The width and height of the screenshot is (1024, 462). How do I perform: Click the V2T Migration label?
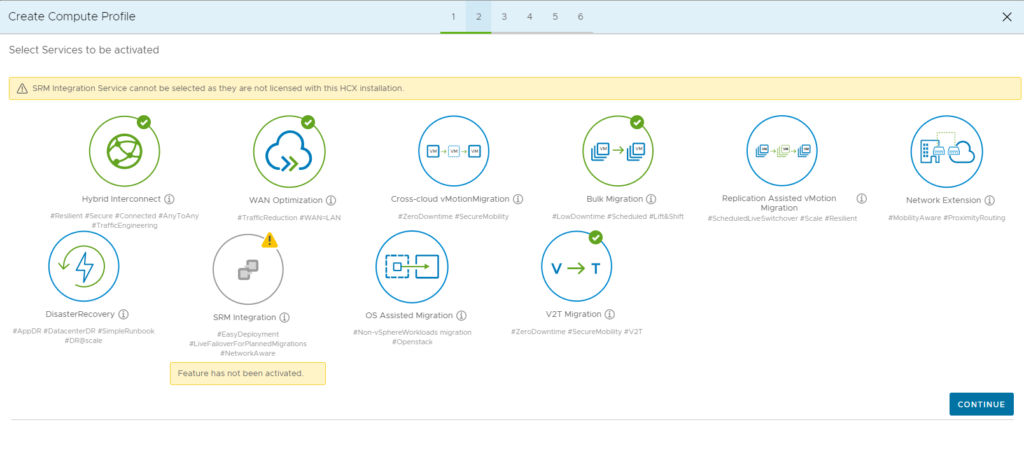[574, 314]
